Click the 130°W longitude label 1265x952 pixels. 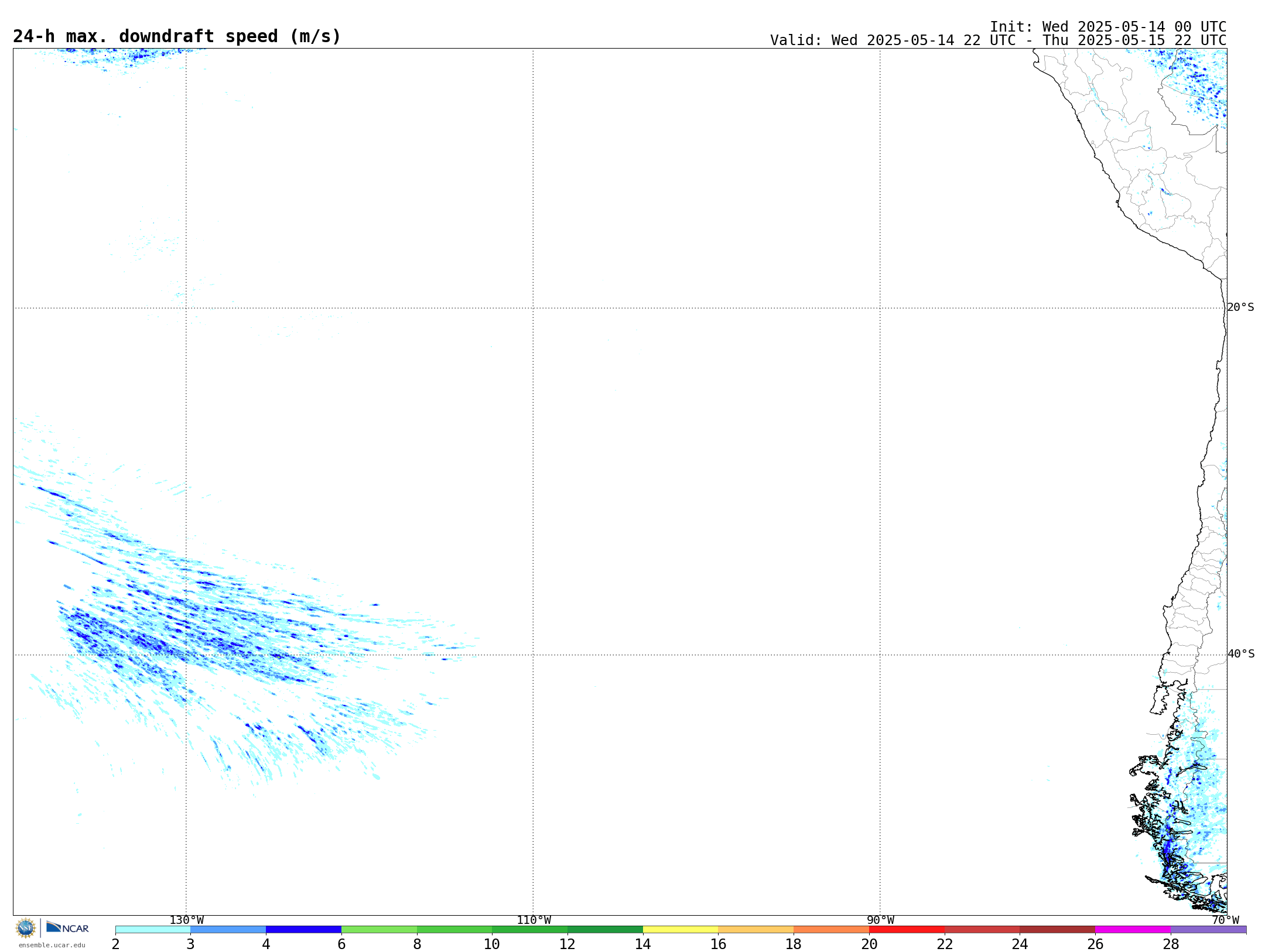pyautogui.click(x=187, y=920)
